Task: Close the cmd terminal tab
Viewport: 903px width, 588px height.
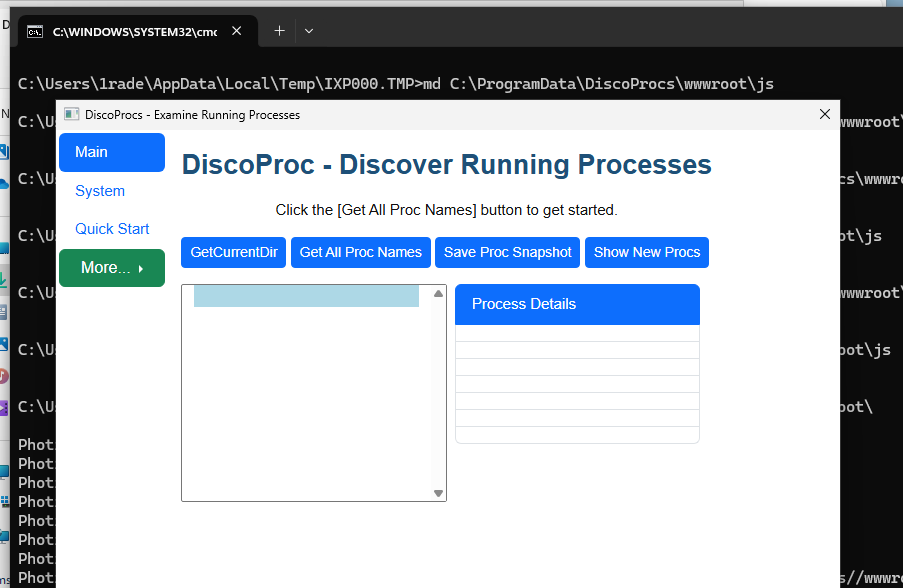Action: pyautogui.click(x=237, y=31)
